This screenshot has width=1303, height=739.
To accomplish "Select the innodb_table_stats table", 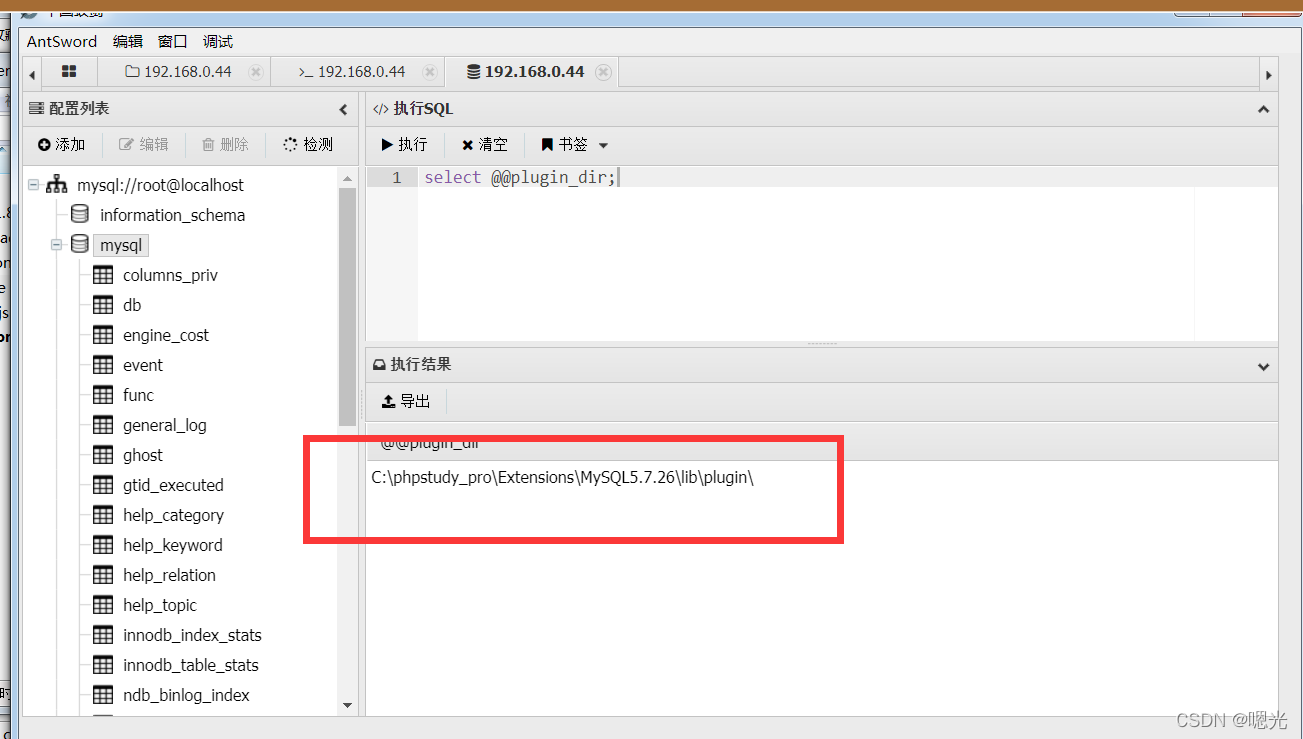I will point(191,665).
